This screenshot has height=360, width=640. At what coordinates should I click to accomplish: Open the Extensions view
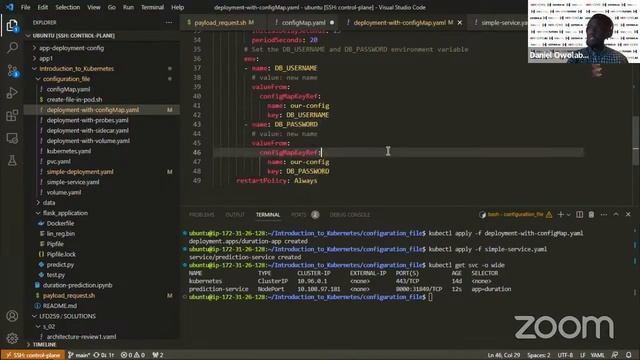(x=12, y=116)
